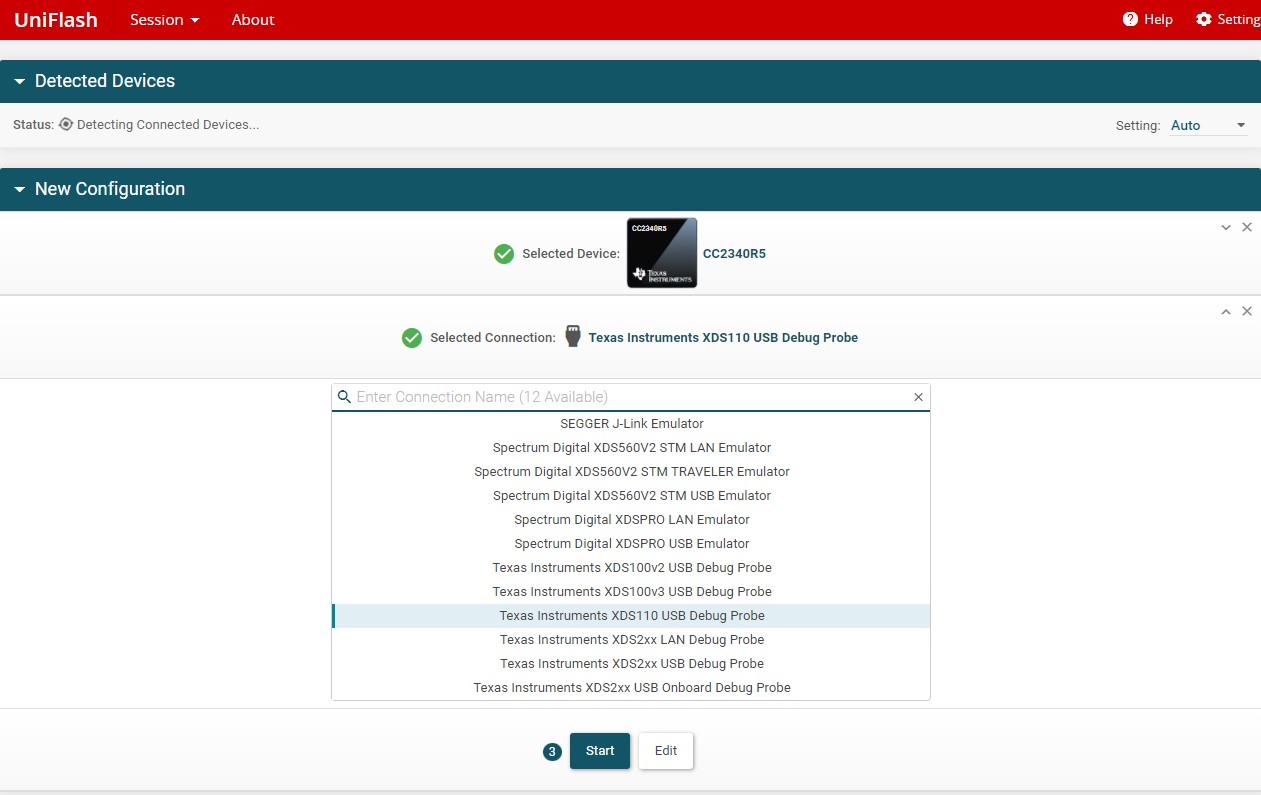
Task: Select Spectrum Digital XDSPRO USB Emulator
Action: click(631, 543)
